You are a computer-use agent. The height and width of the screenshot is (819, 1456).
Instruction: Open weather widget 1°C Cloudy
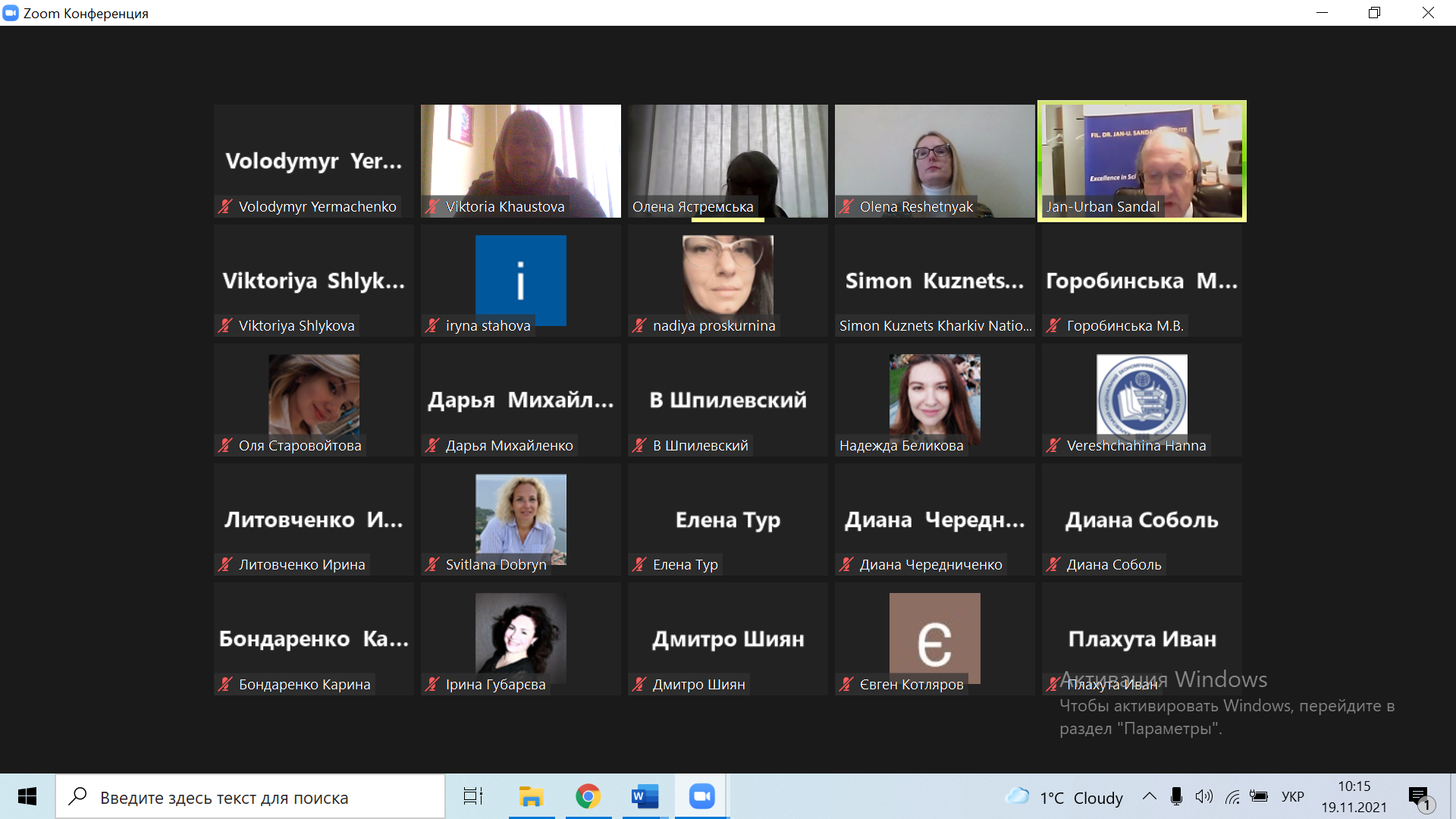(x=1065, y=797)
